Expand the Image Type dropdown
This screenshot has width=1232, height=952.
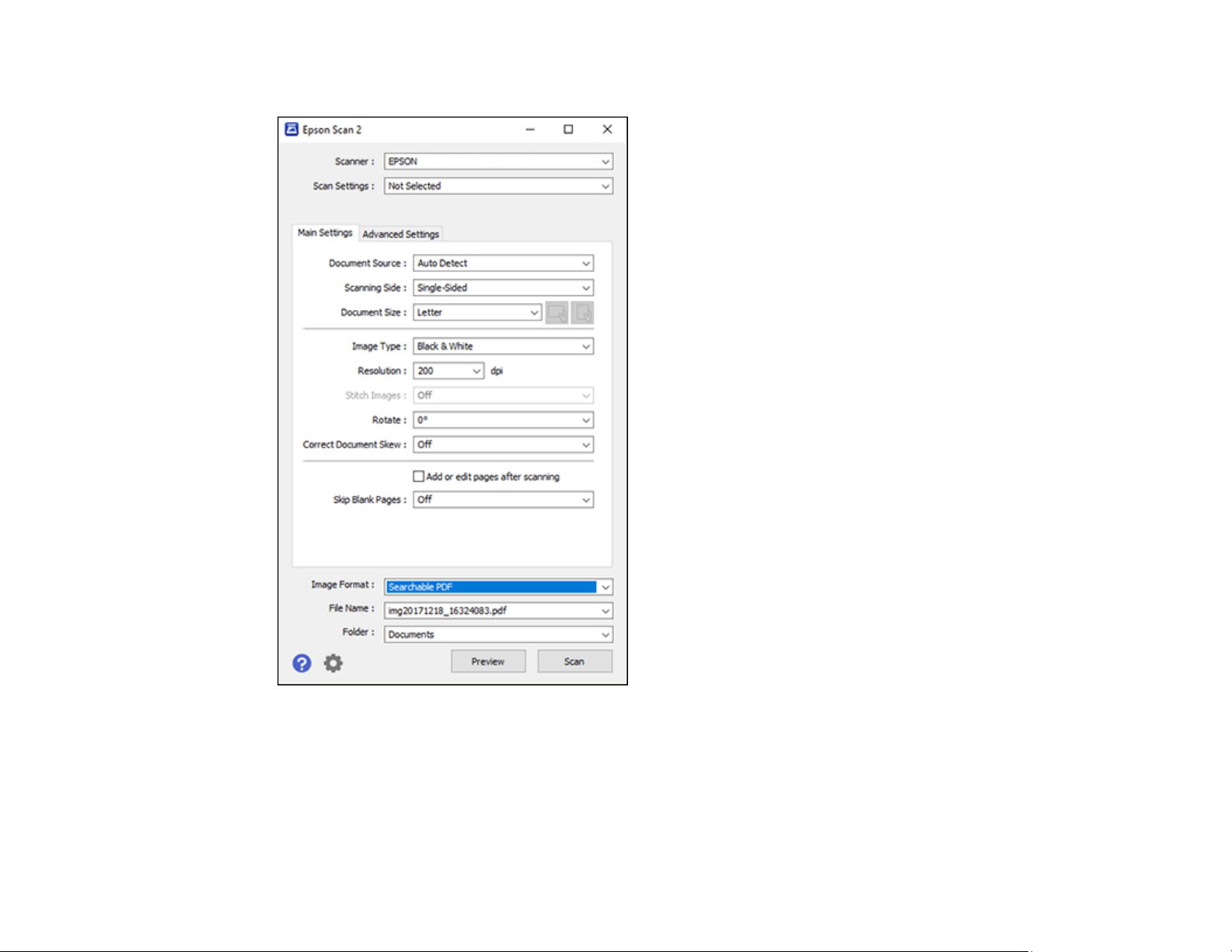[503, 347]
